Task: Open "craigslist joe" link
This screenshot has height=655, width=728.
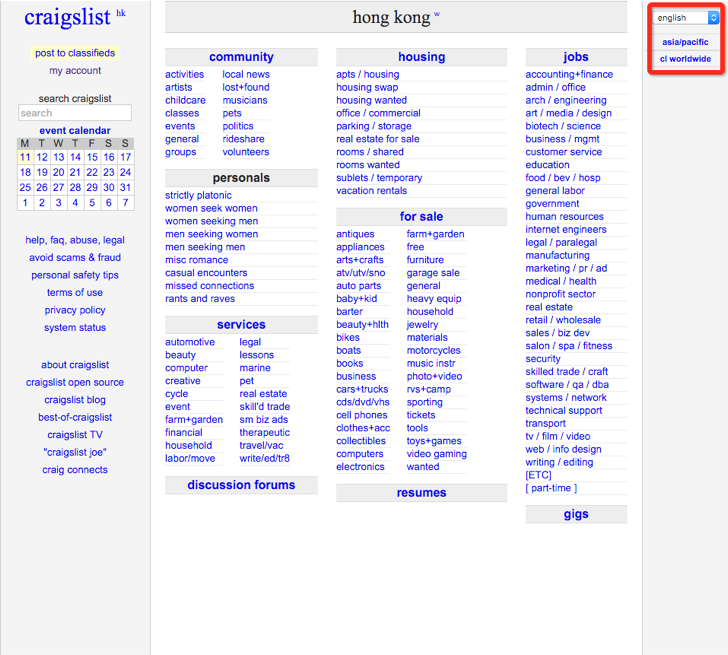Action: [x=75, y=452]
